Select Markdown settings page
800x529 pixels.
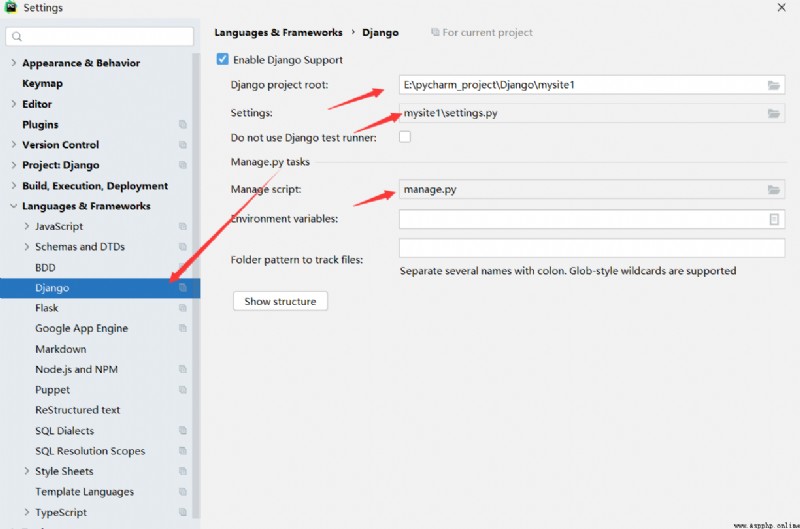pos(61,349)
